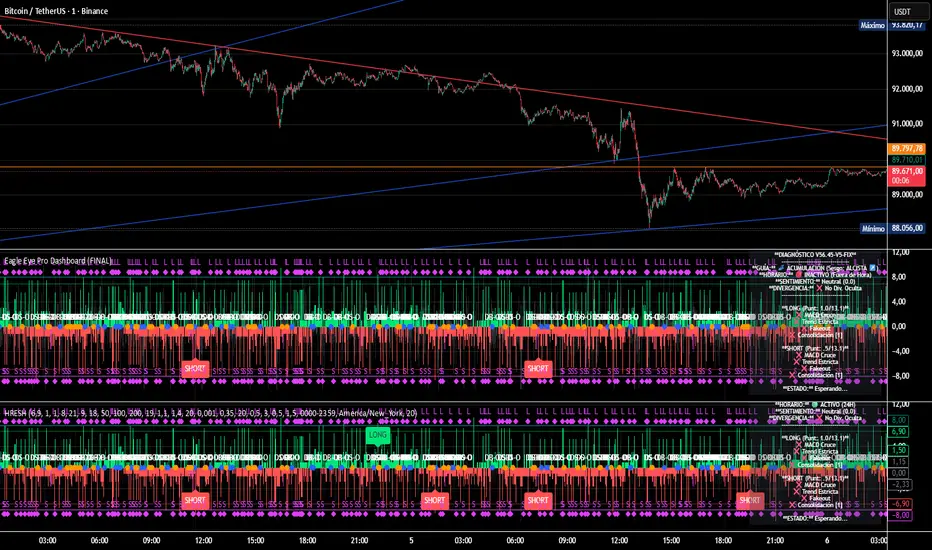Click the blue arrow icon beside ALCISTA
Screen dimensions: 932x550
click(873, 268)
